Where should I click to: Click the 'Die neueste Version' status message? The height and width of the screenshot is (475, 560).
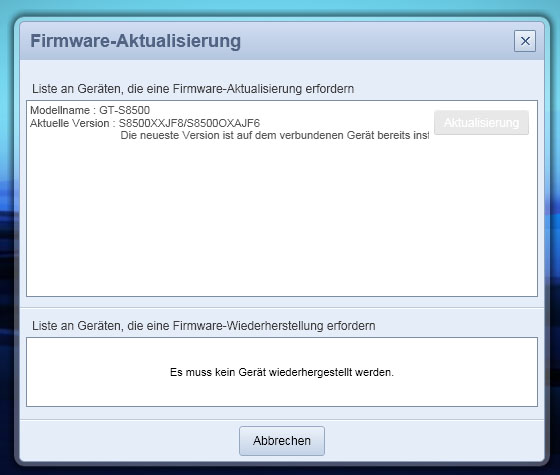[274, 135]
